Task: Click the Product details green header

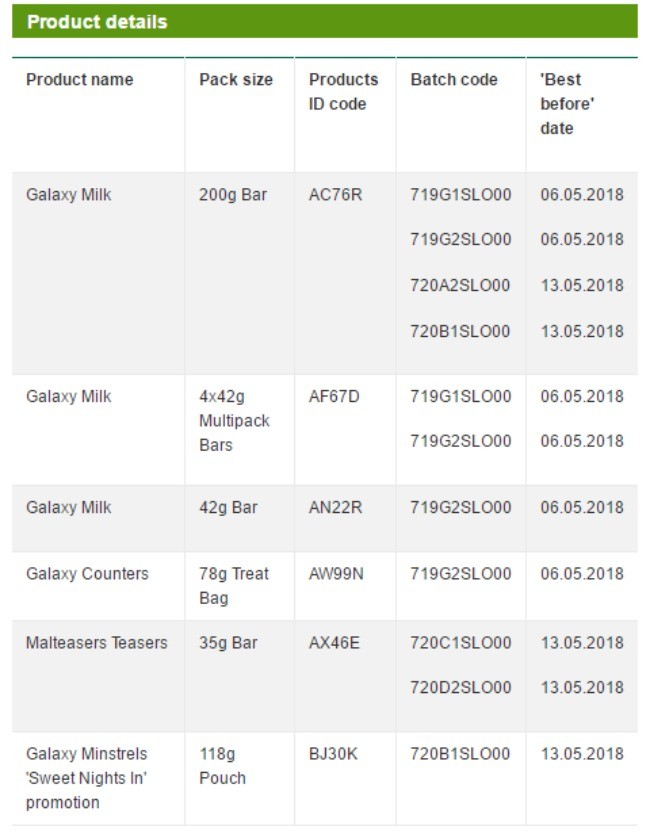Action: coord(324,21)
